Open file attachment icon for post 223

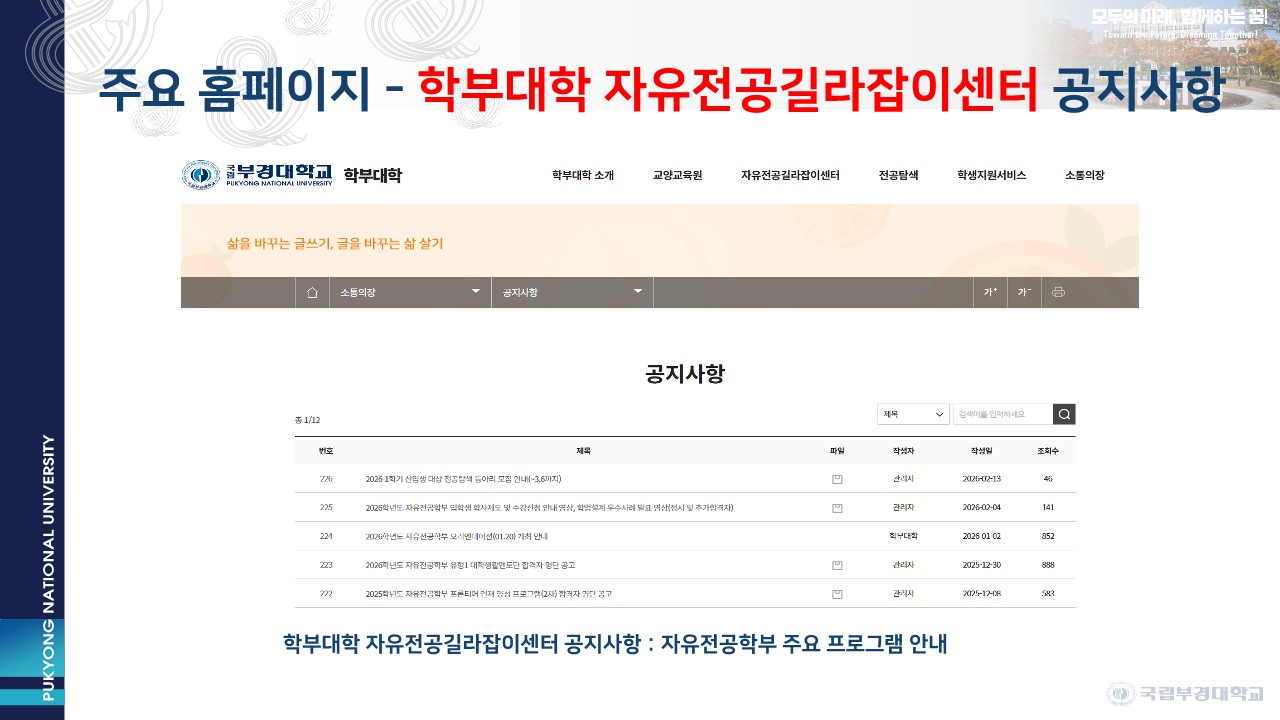coord(837,565)
